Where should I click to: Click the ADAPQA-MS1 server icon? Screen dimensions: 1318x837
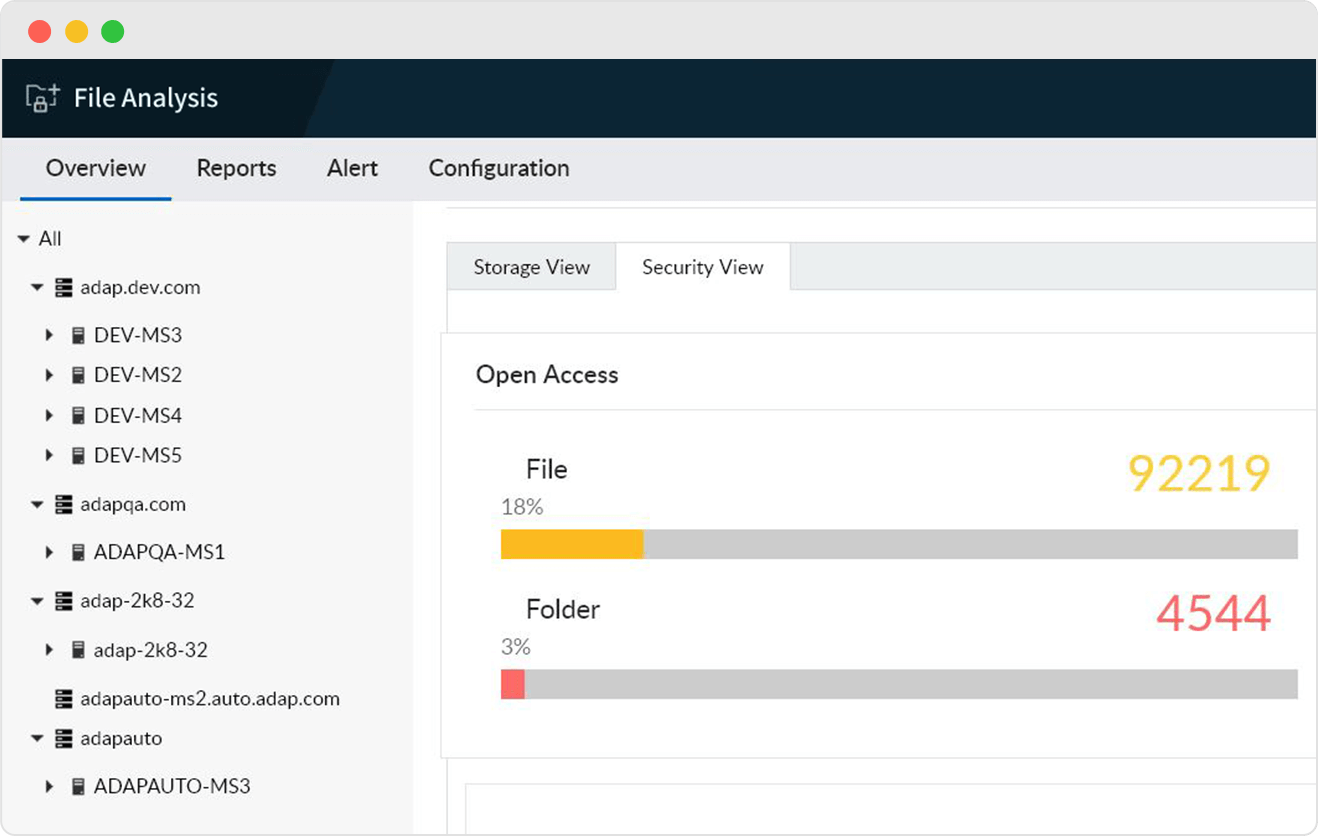tap(78, 552)
